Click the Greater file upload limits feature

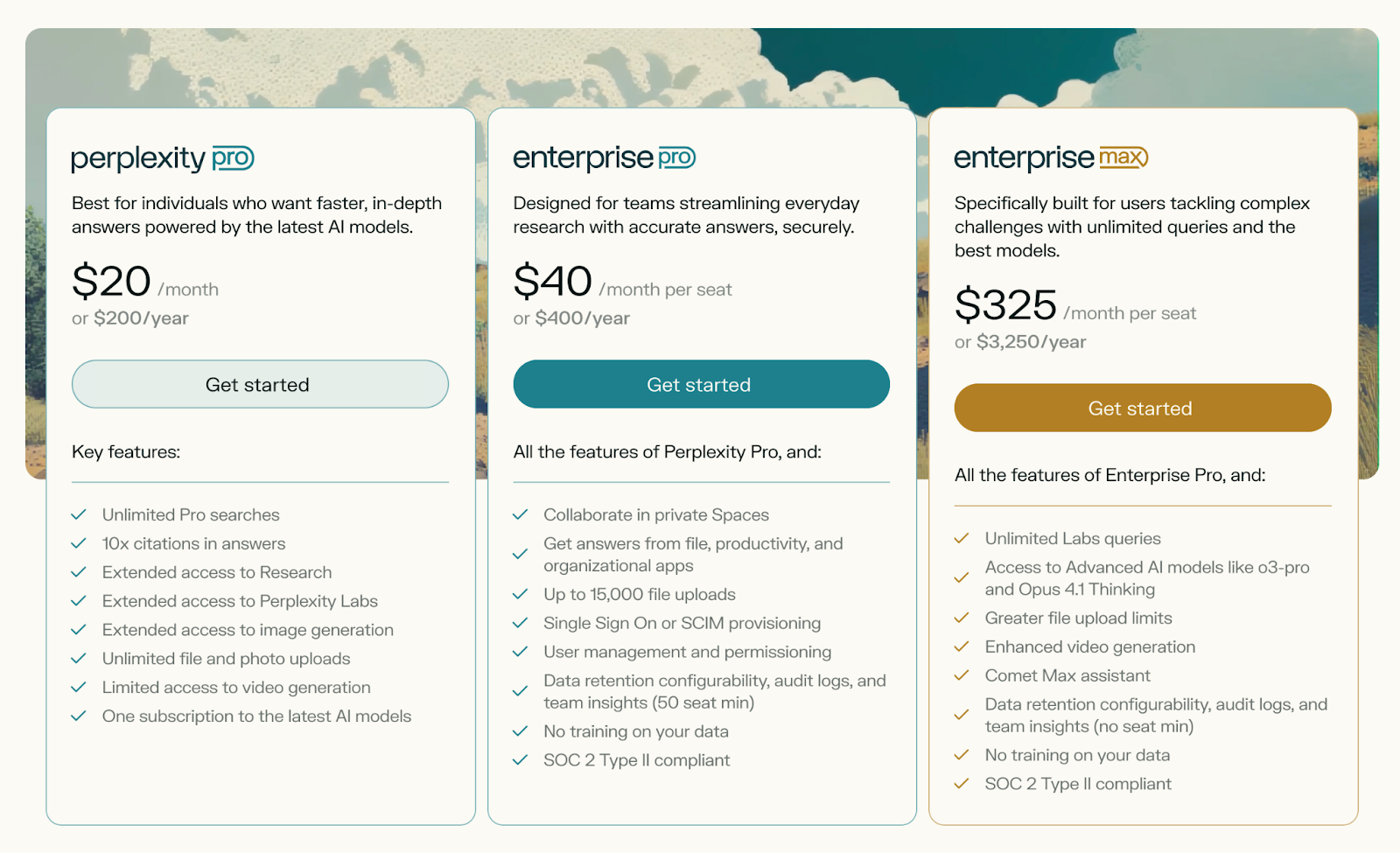[1078, 618]
